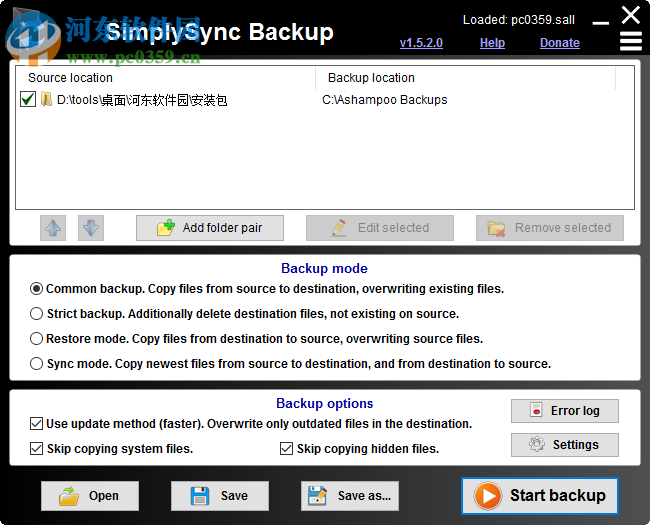
Task: Select Strict backup mode
Action: (x=36, y=314)
